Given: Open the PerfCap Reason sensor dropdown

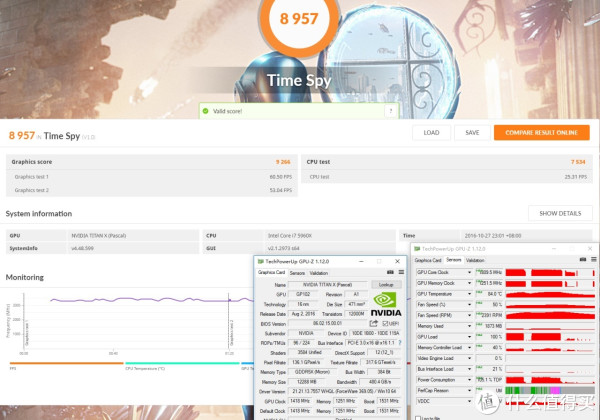Looking at the screenshot, I should 470,390.
